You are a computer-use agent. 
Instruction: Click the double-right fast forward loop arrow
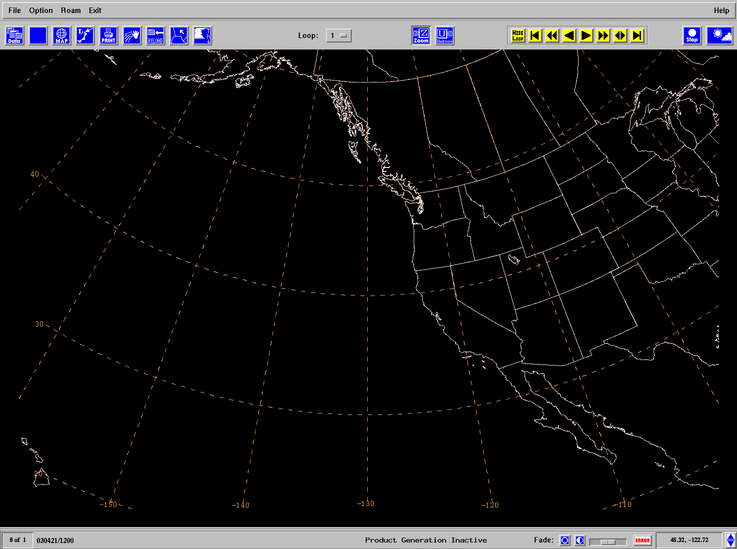603,35
